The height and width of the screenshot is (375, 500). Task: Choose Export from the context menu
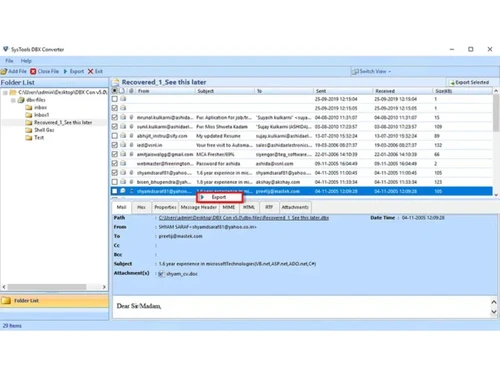(x=220, y=197)
